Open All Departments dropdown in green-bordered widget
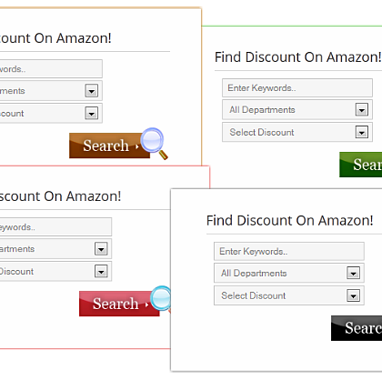 297,110
